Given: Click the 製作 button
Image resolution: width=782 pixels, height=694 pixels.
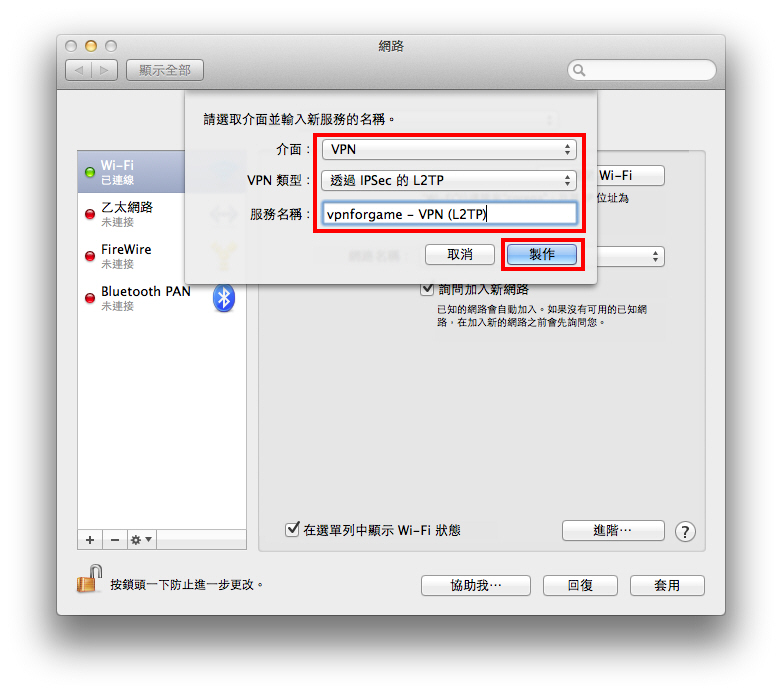Looking at the screenshot, I should pyautogui.click(x=542, y=254).
